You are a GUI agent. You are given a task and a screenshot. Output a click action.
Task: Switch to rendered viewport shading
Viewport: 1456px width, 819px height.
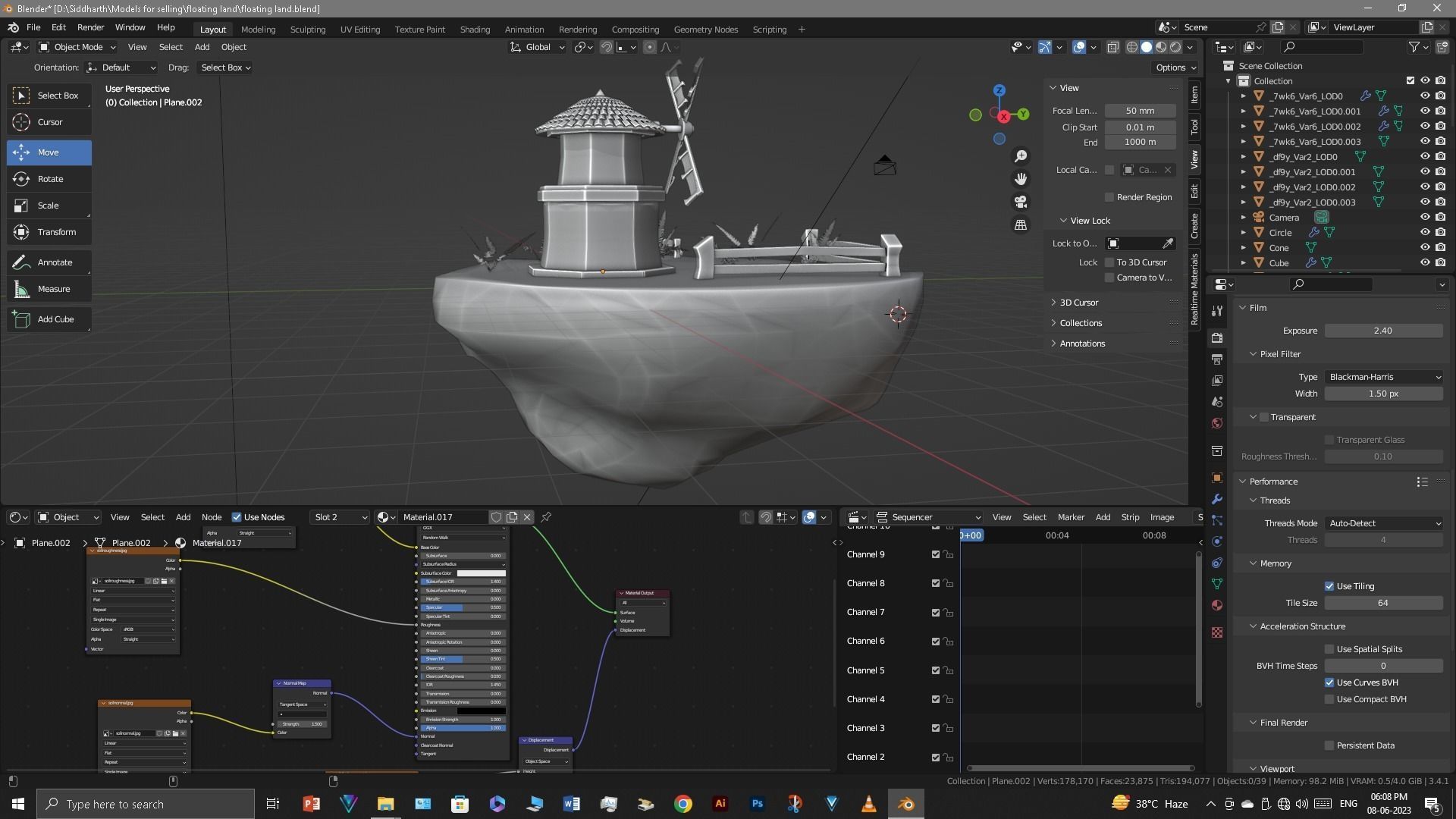(x=1175, y=47)
